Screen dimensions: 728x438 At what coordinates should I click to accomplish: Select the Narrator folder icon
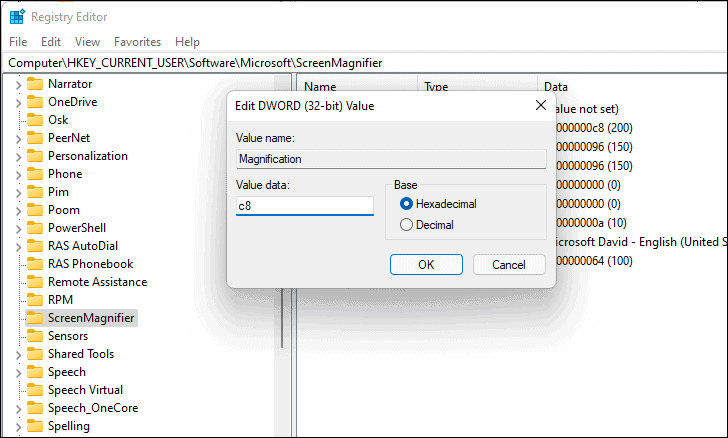(35, 84)
